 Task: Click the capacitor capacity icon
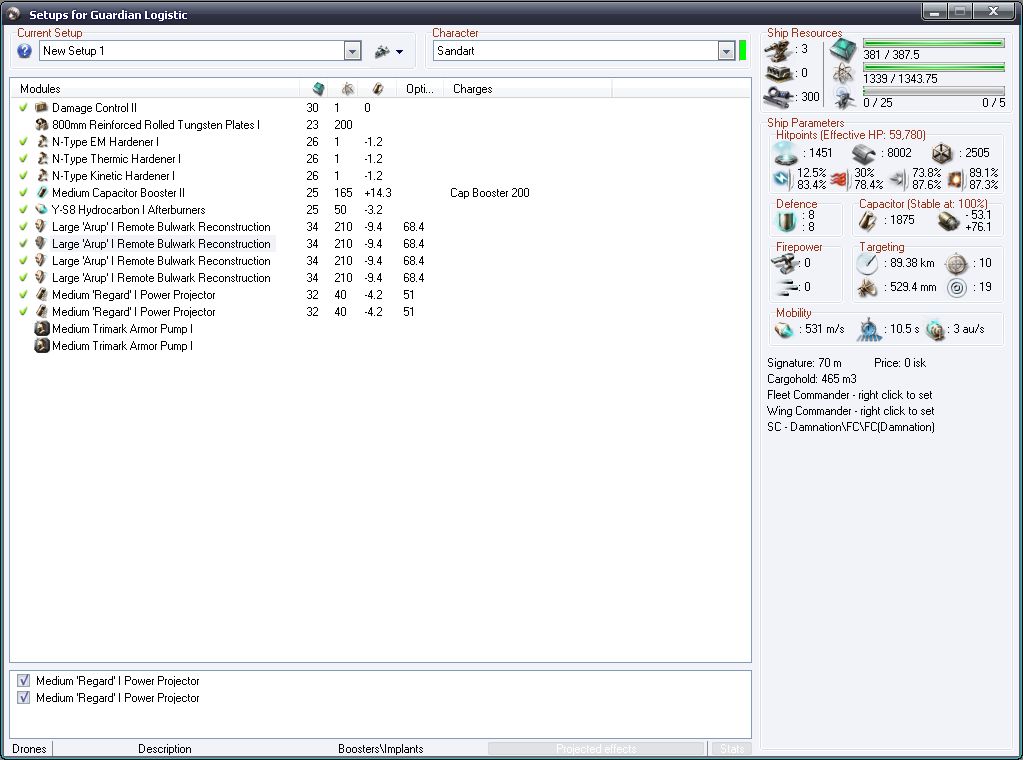pyautogui.click(x=868, y=221)
